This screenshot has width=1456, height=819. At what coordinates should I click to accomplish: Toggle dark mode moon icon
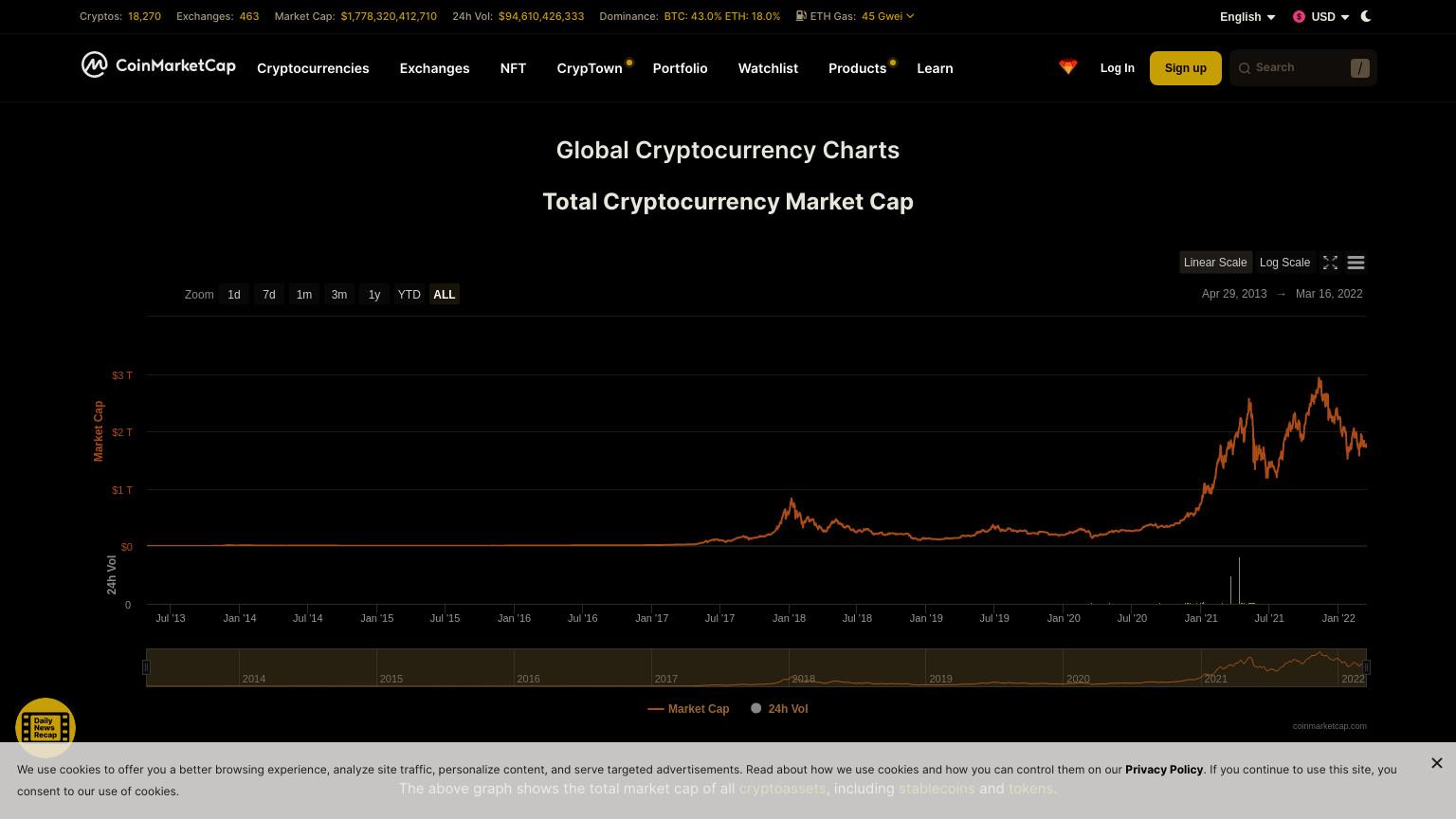[x=1366, y=16]
